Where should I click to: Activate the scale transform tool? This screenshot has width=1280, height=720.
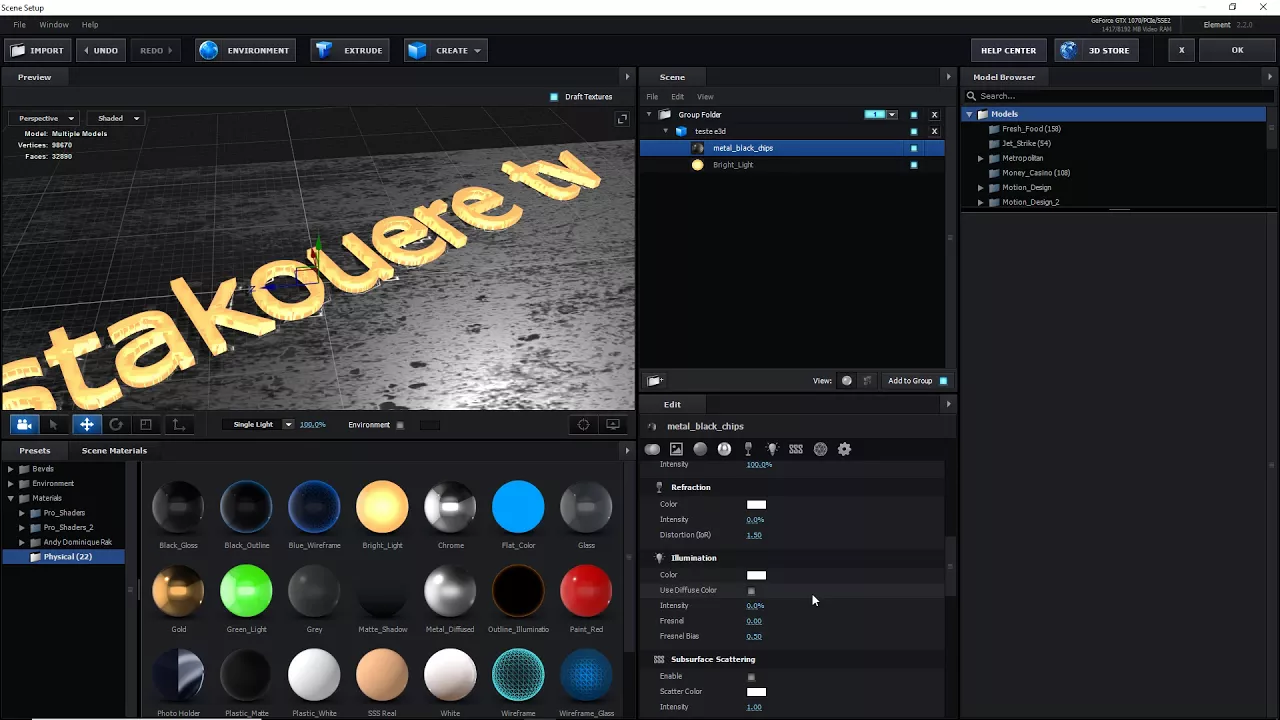[146, 425]
